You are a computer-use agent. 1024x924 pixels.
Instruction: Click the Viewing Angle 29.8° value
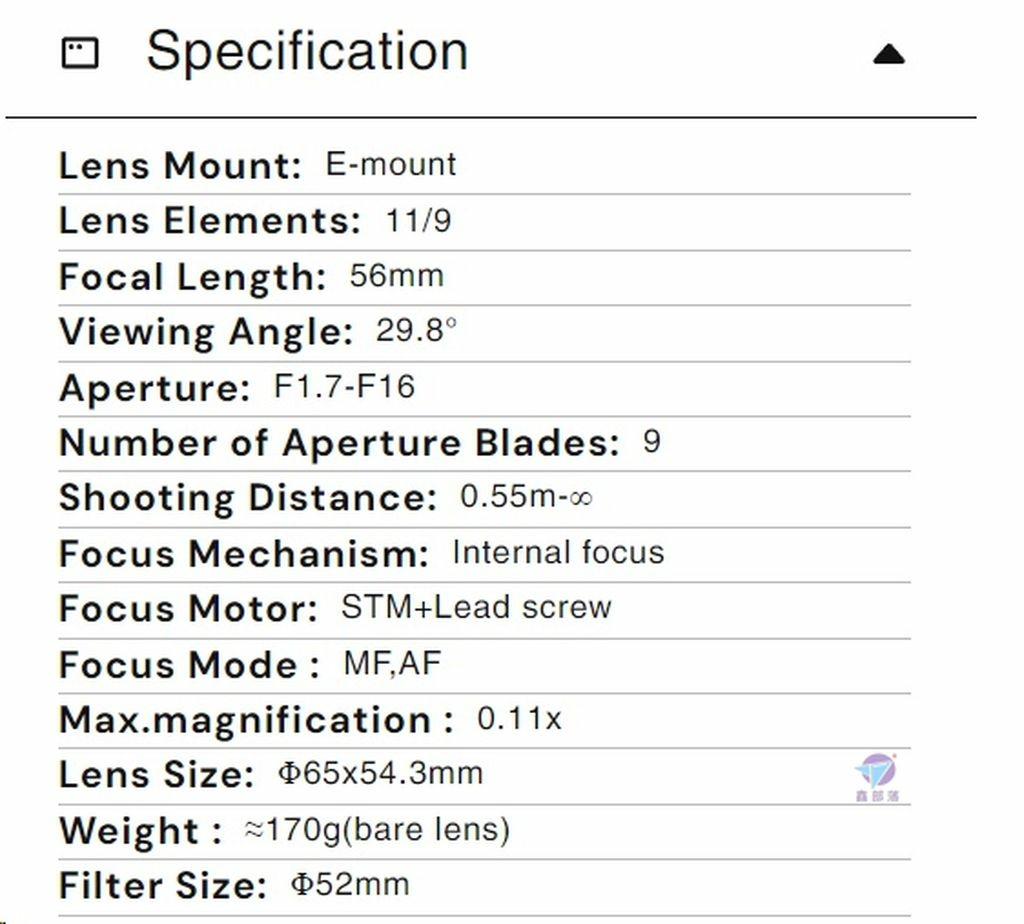tap(416, 330)
